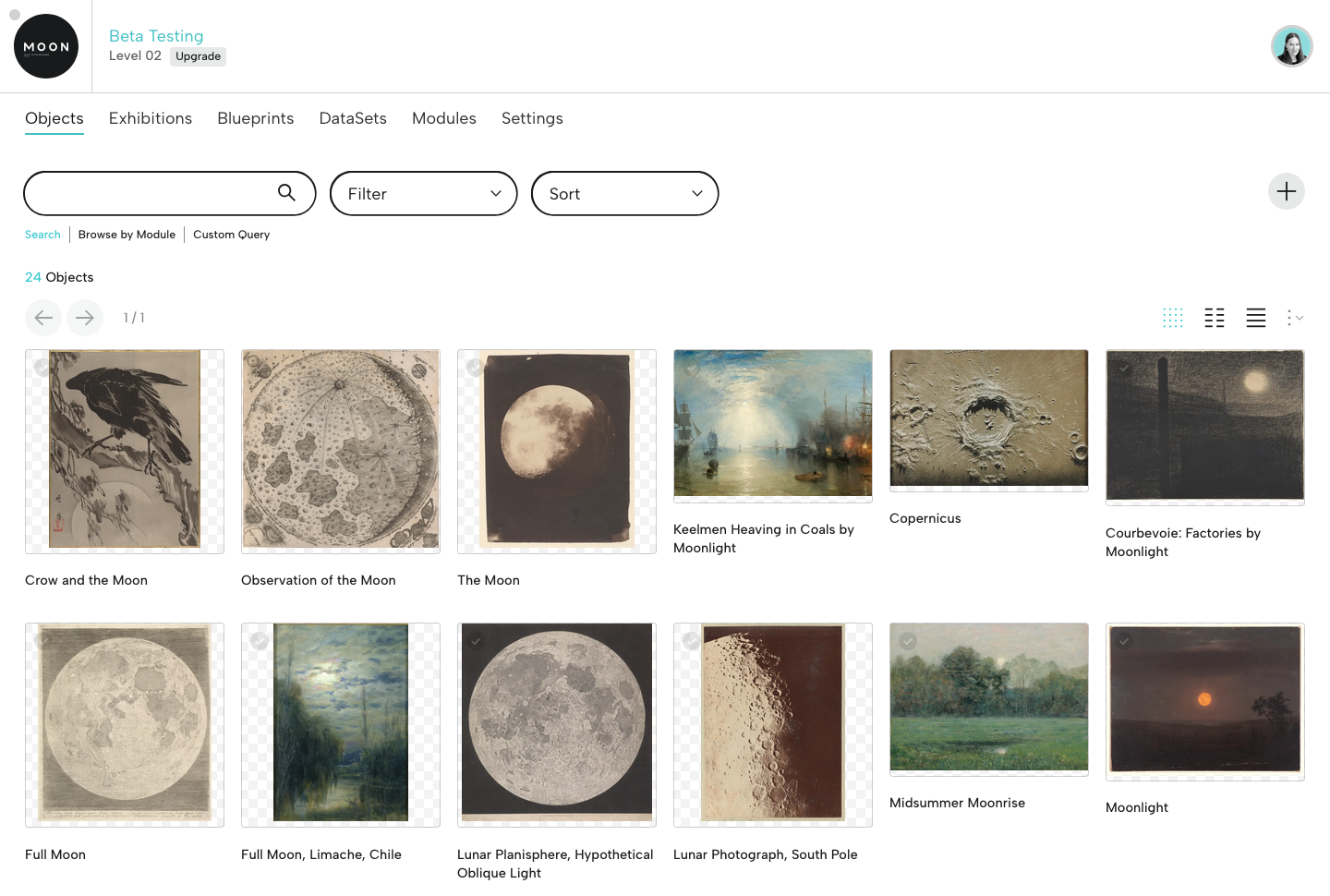The image size is (1330, 896).
Task: Switch to grid view layout
Action: (x=1173, y=318)
